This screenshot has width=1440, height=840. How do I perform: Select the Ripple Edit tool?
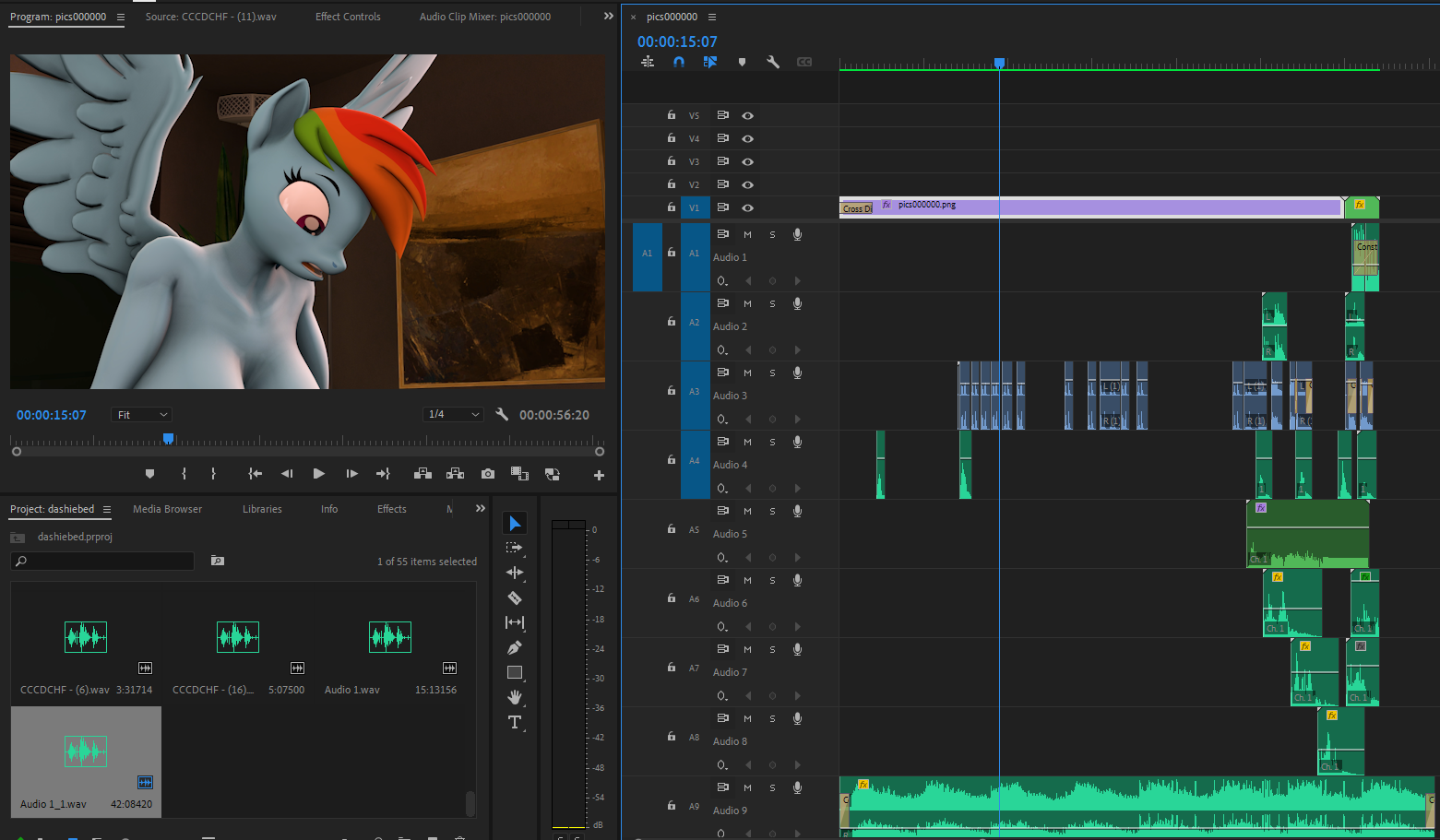(x=515, y=573)
